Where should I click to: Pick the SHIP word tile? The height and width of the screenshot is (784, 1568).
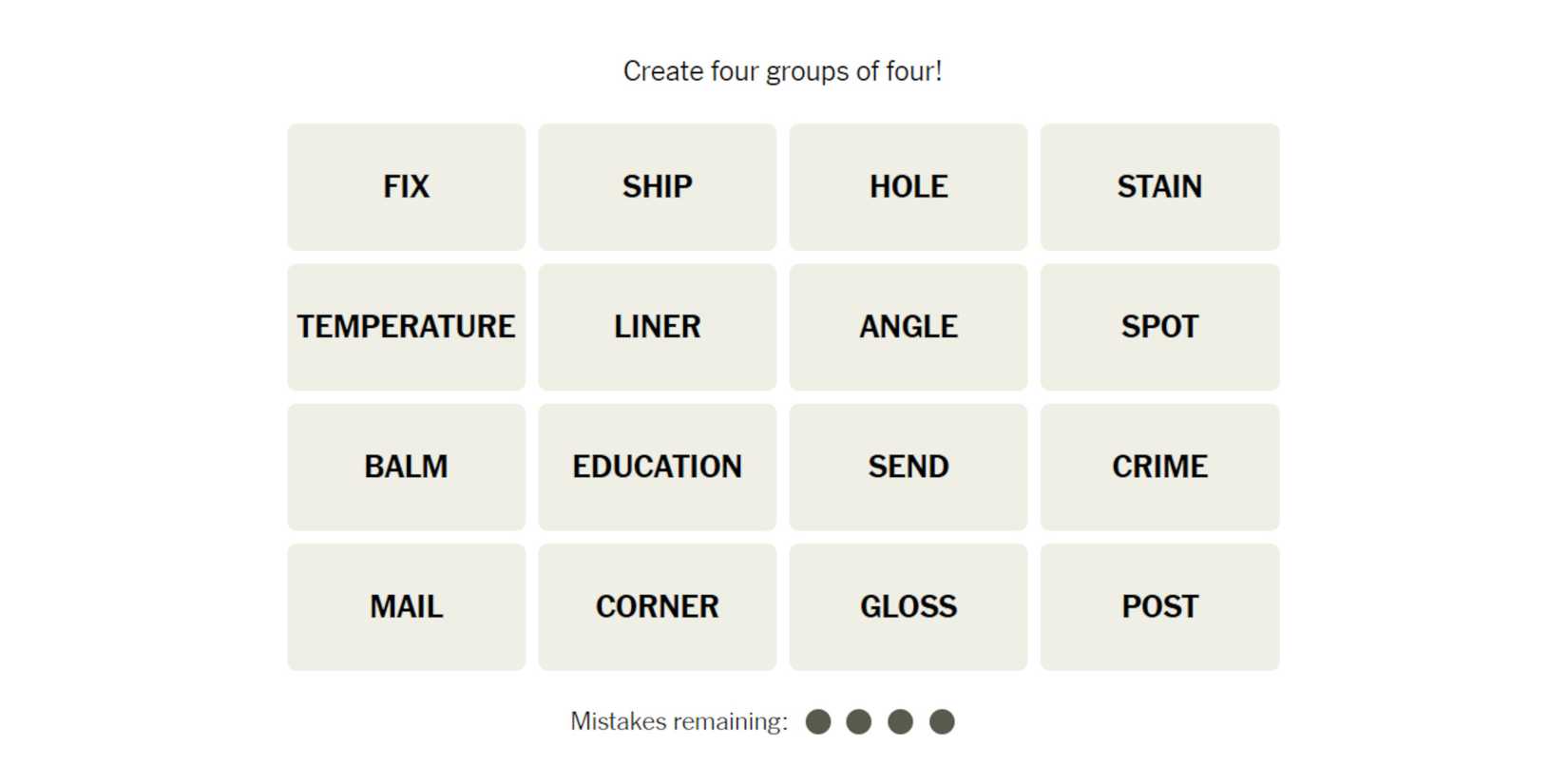657,186
